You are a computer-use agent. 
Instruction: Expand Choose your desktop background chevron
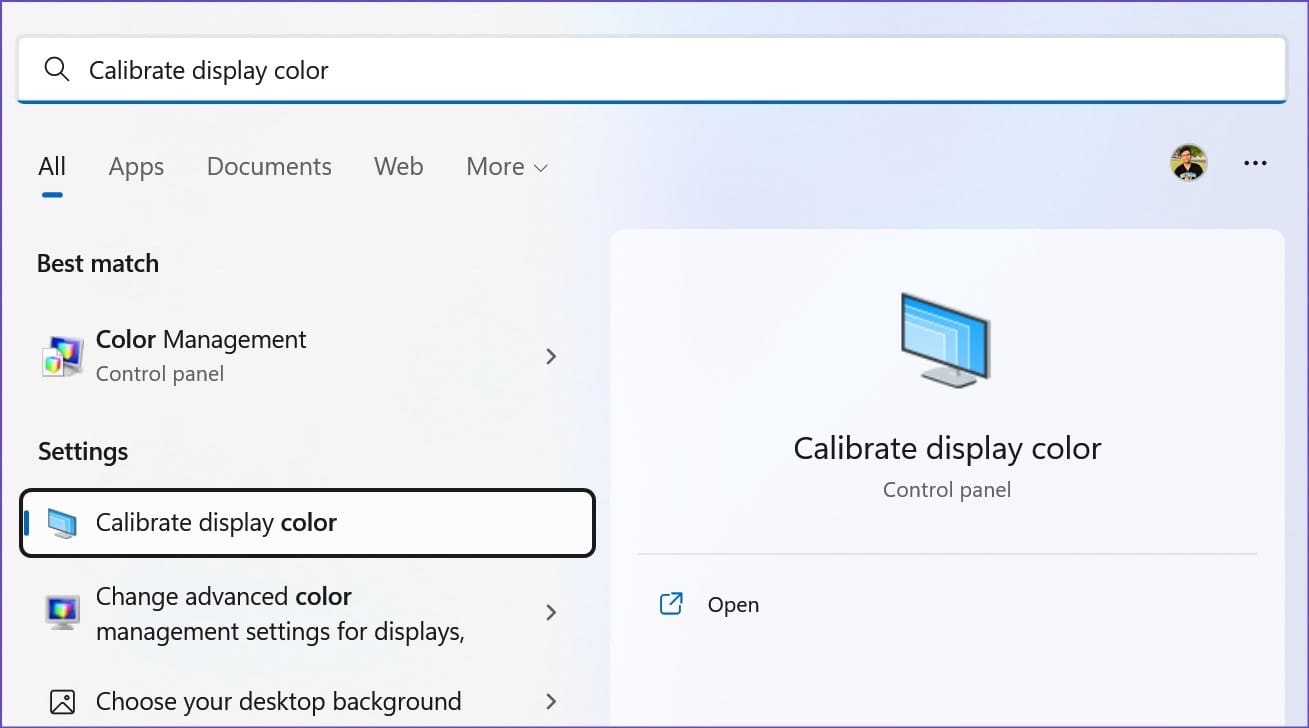pos(551,701)
